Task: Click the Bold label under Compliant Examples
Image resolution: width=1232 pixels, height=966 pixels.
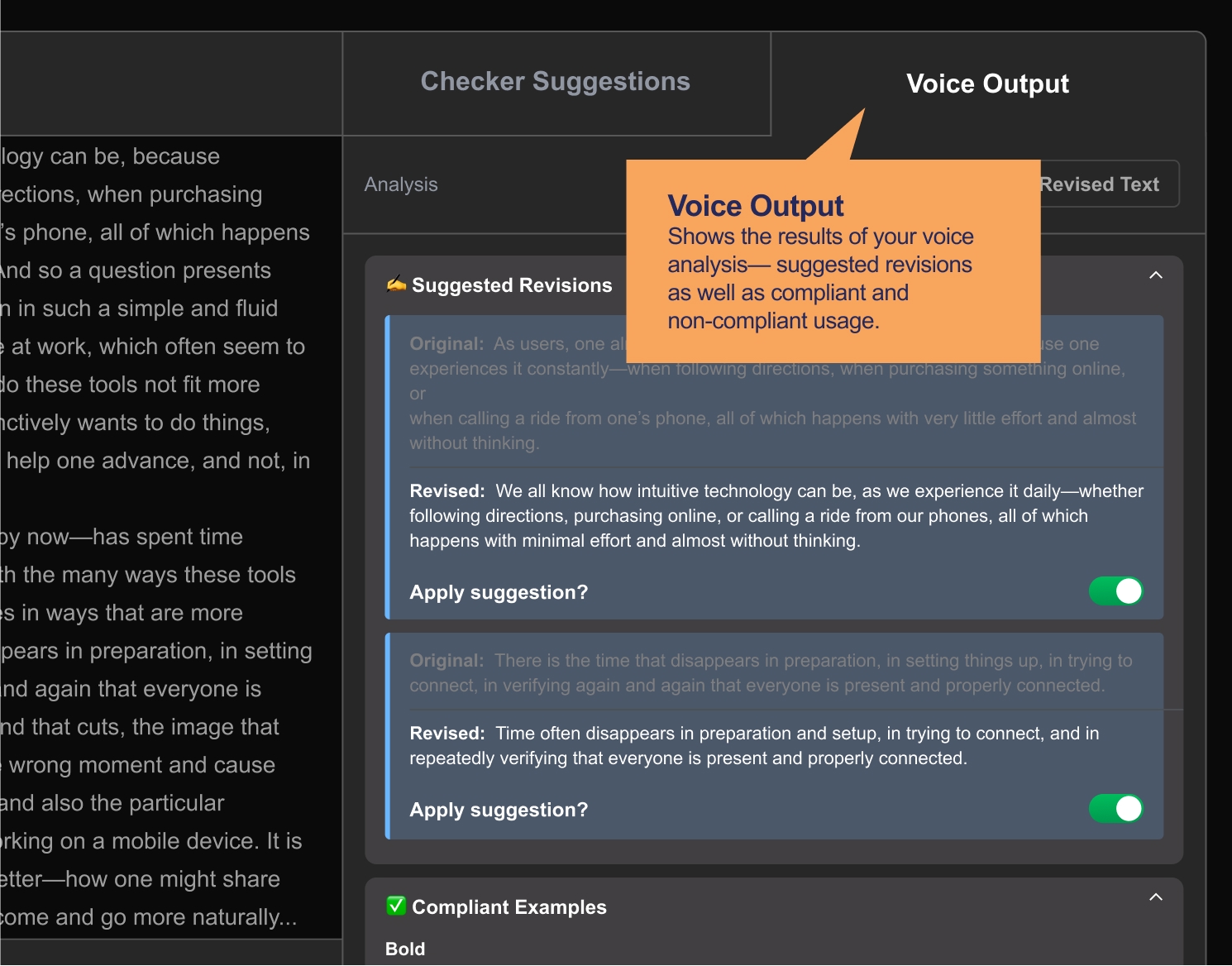Action: coord(405,949)
